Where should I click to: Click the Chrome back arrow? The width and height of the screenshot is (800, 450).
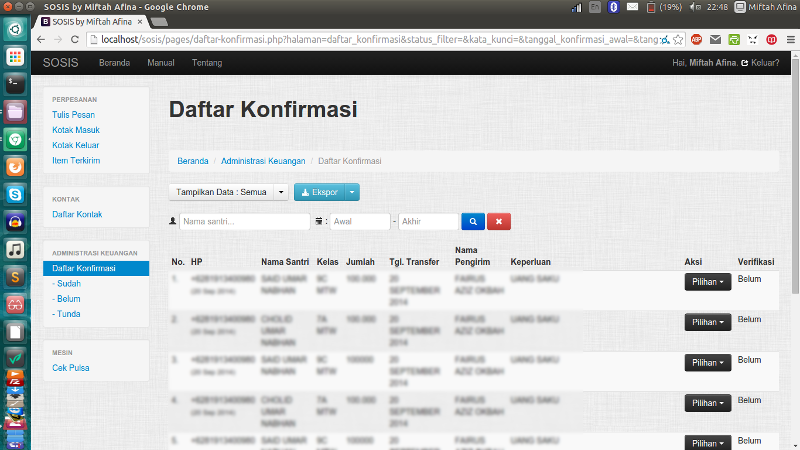[41, 40]
